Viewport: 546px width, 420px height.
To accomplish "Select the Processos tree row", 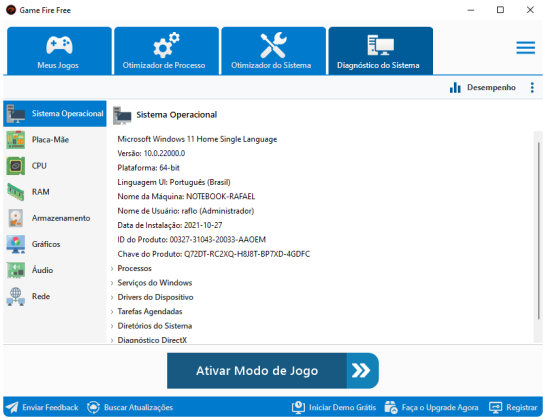I will (x=134, y=269).
